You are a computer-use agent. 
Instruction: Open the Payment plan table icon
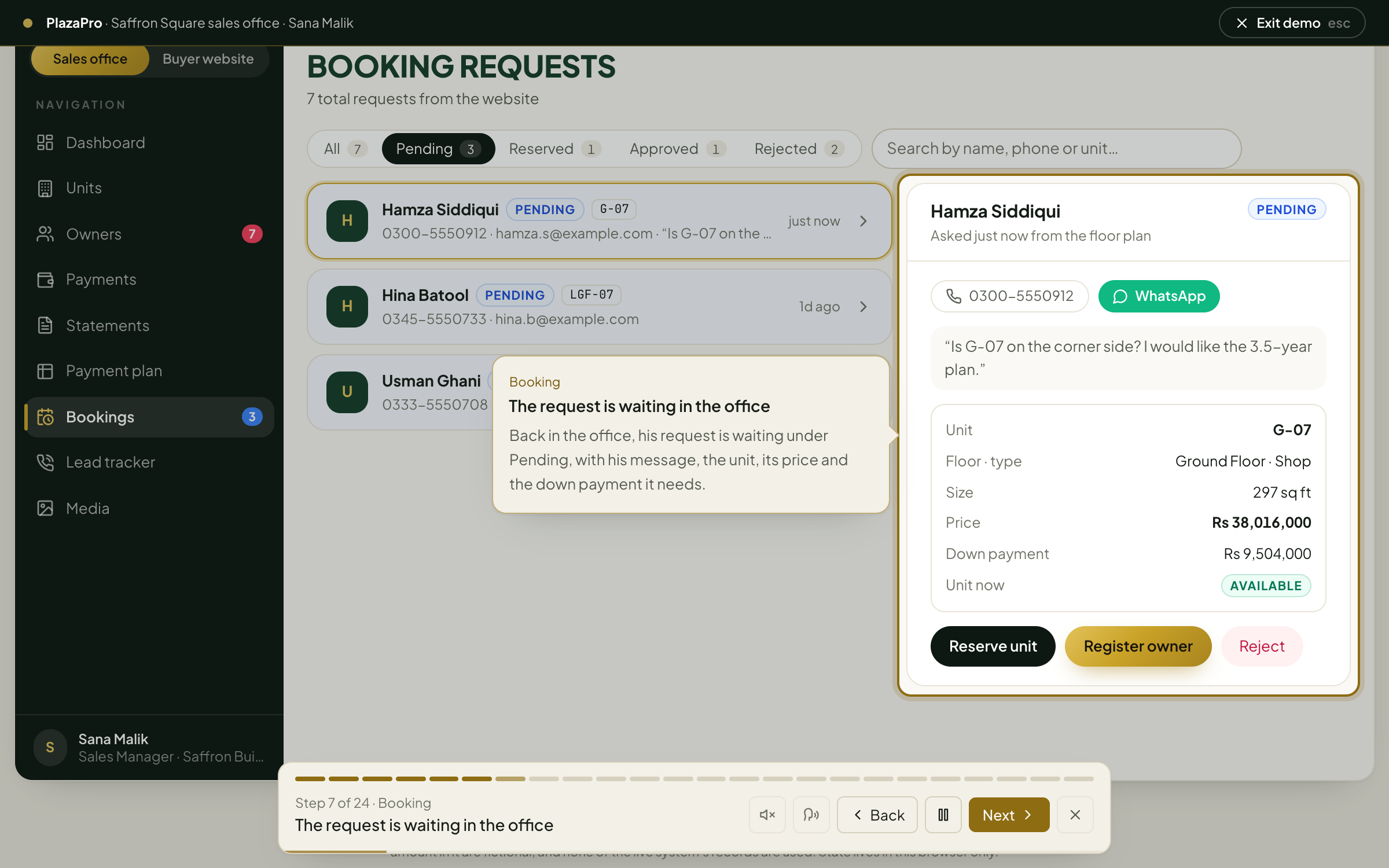coord(45,371)
